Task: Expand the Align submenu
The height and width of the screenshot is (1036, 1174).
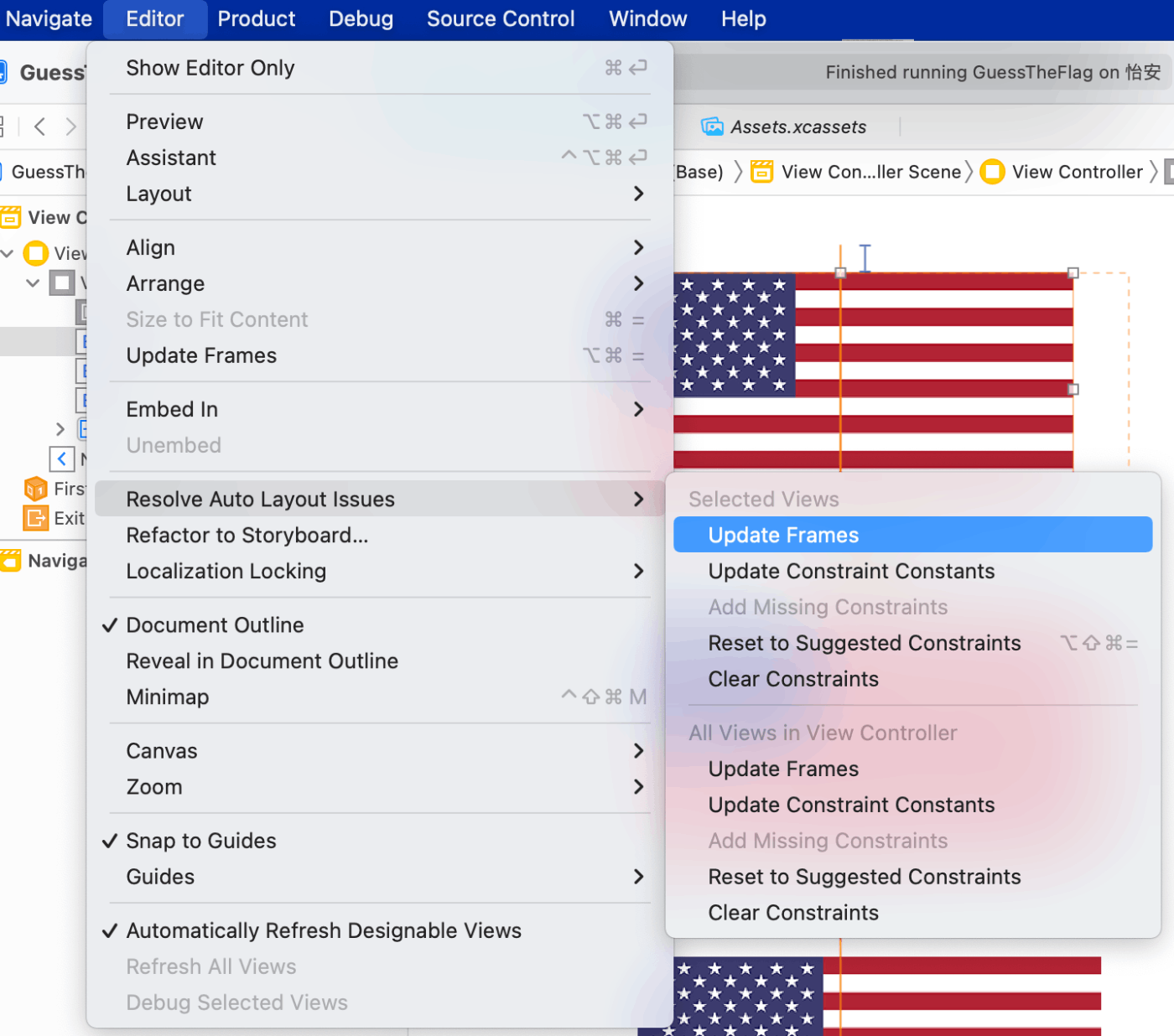Action: click(380, 247)
